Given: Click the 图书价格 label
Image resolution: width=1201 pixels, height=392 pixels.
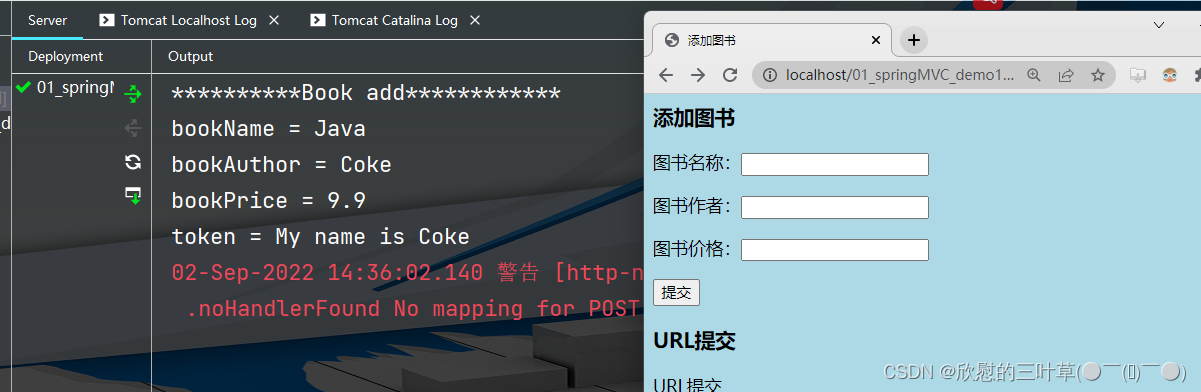Looking at the screenshot, I should coord(693,249).
